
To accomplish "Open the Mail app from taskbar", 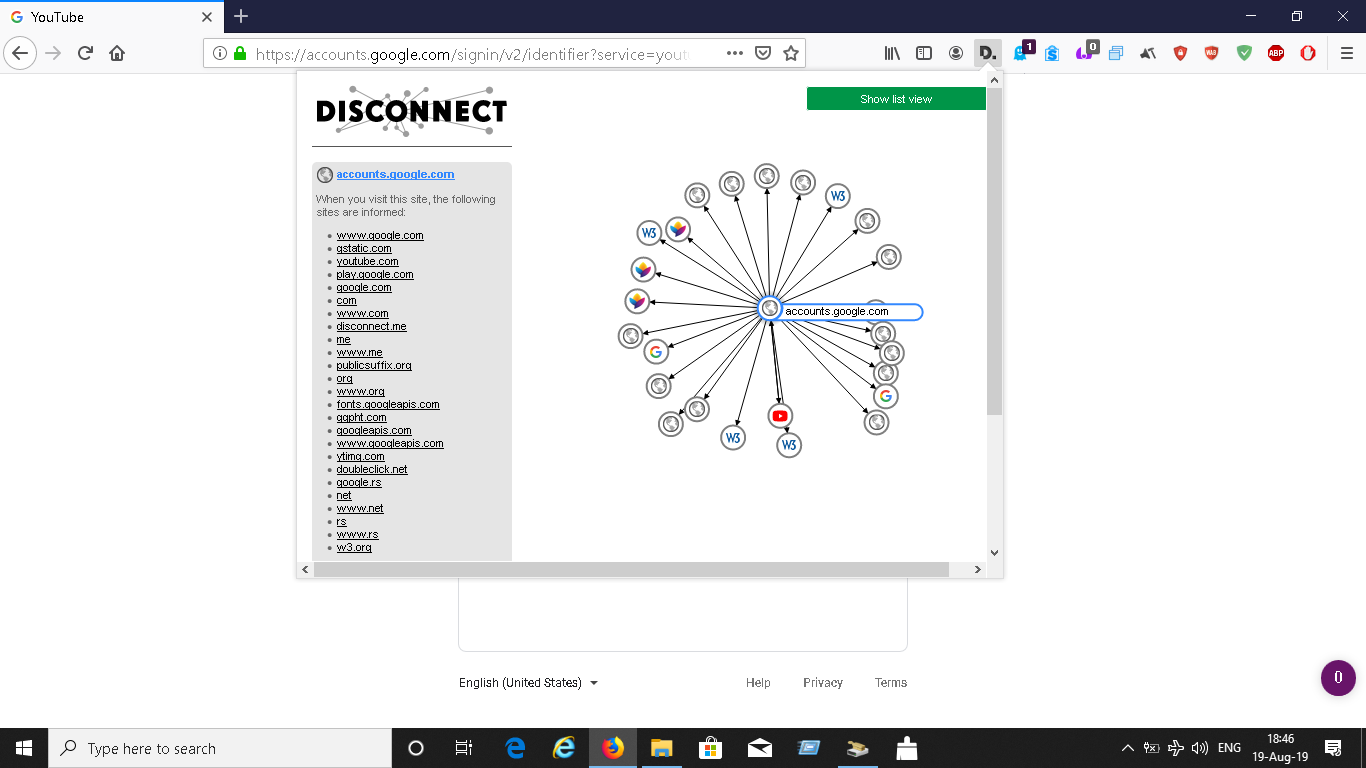I will [x=760, y=748].
